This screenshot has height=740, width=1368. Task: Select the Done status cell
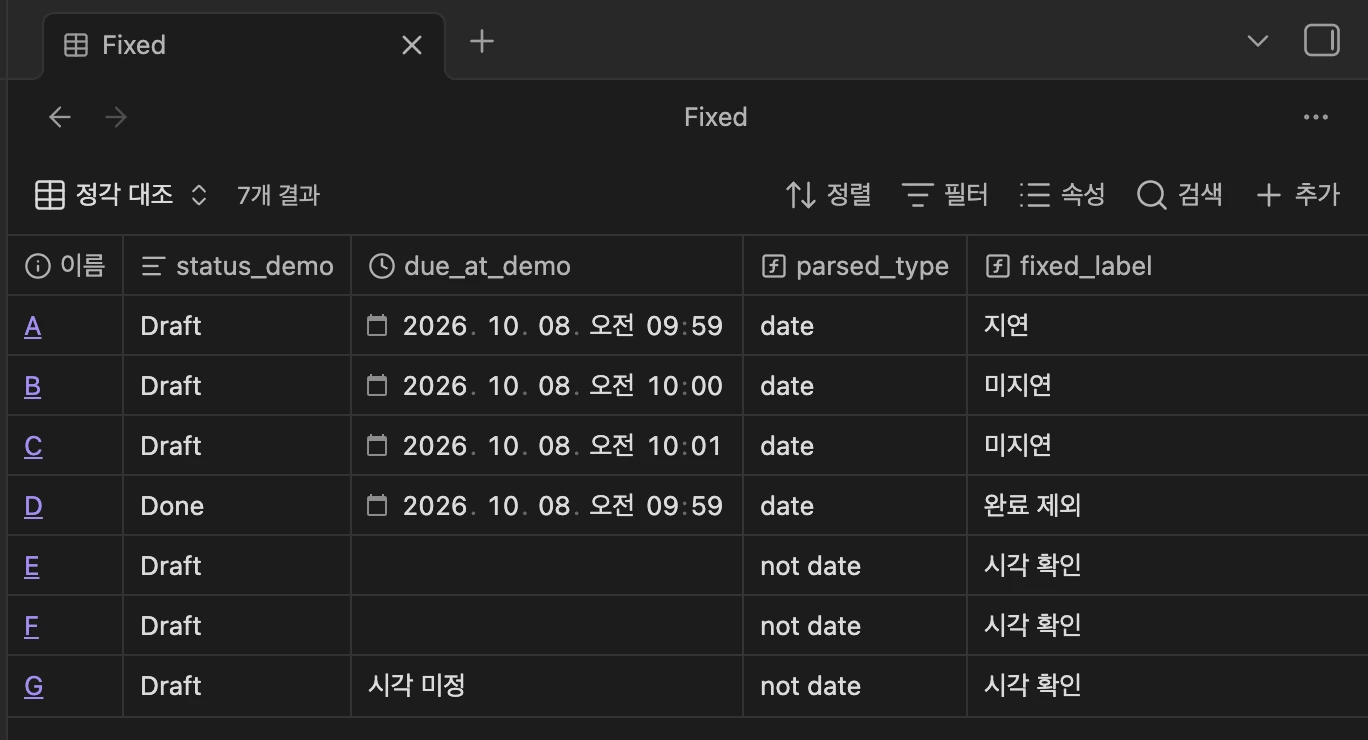(237, 506)
